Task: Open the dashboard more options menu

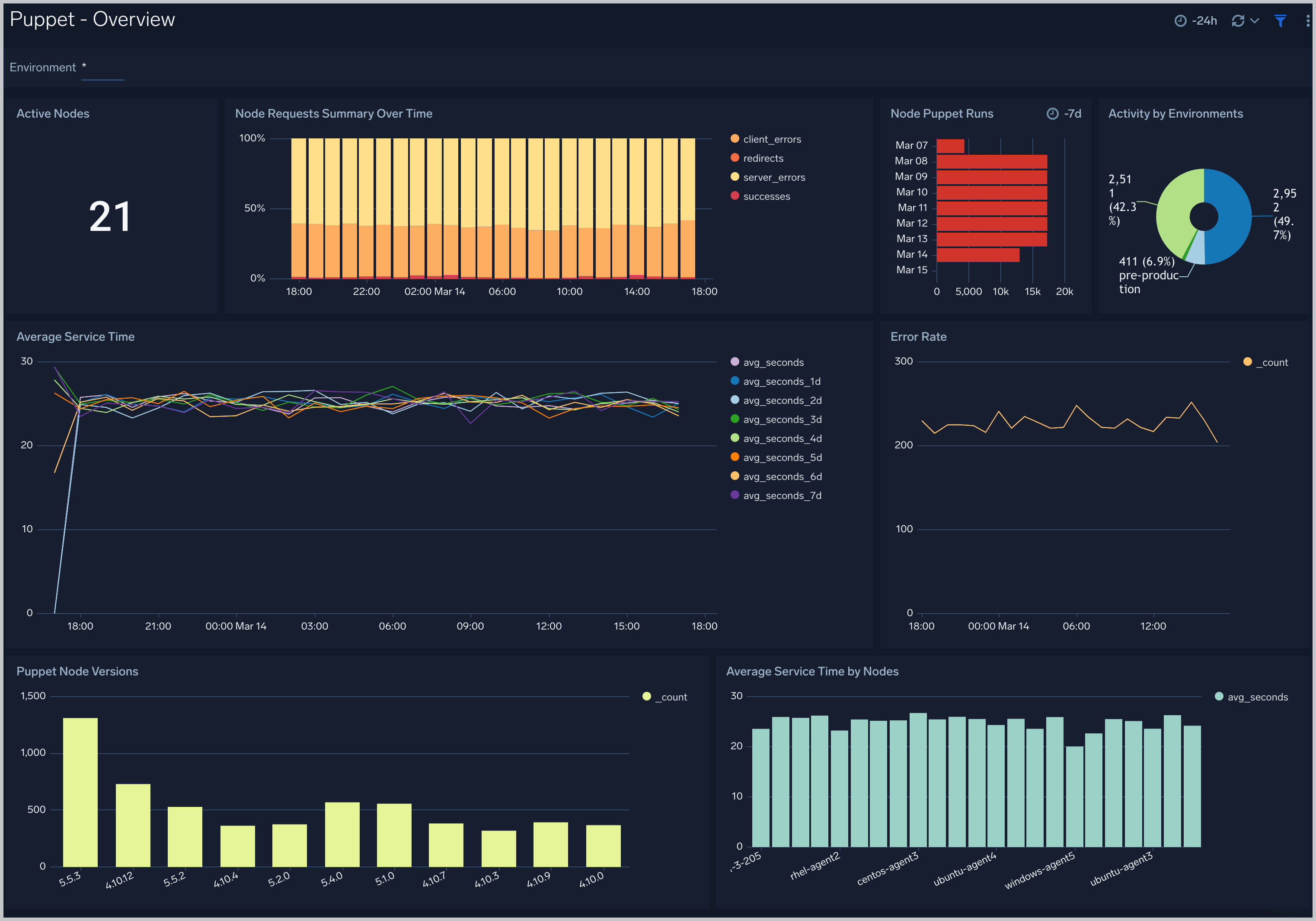Action: click(x=1307, y=21)
